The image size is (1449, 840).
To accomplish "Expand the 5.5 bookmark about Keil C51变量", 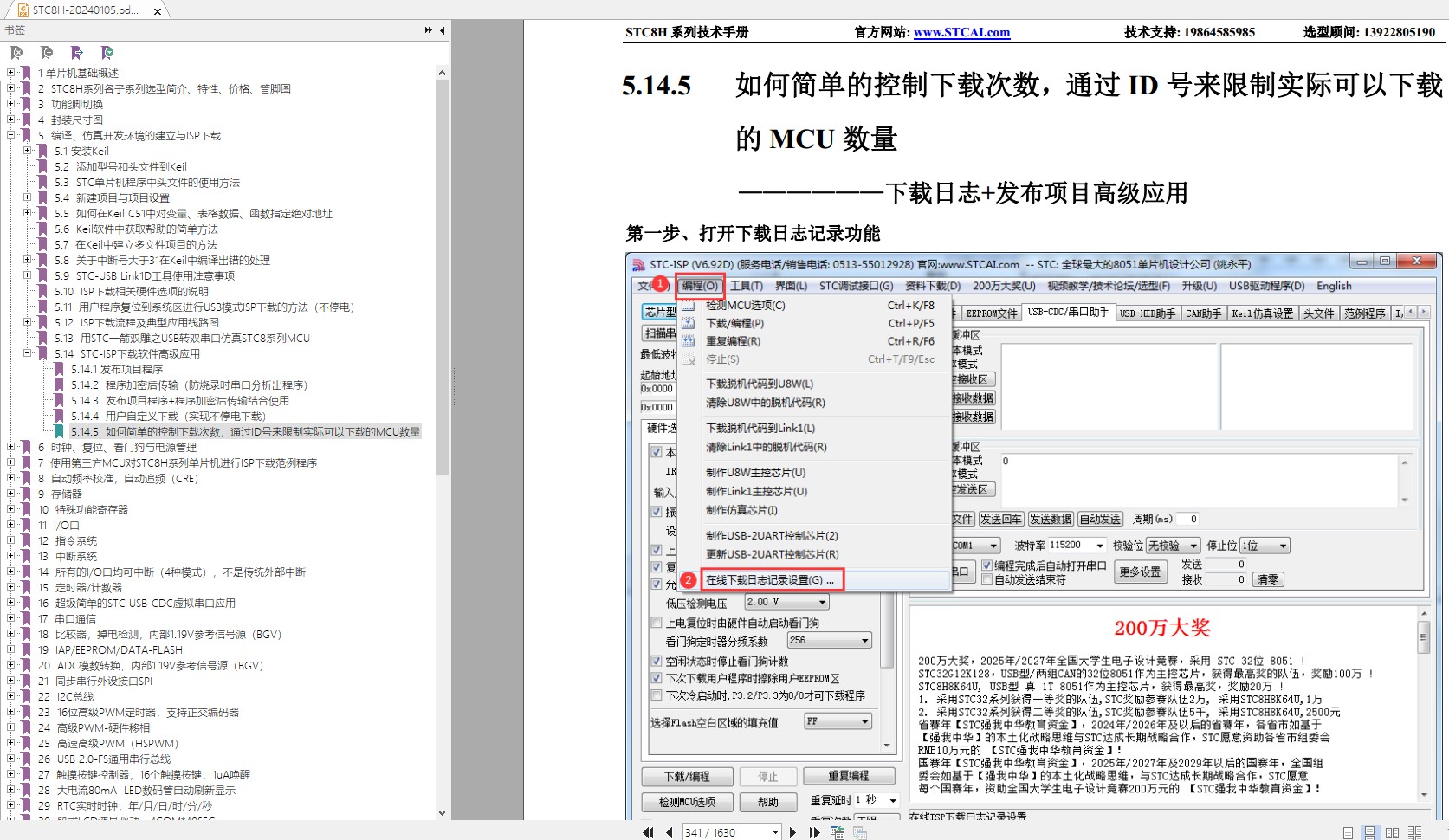I will [x=28, y=213].
